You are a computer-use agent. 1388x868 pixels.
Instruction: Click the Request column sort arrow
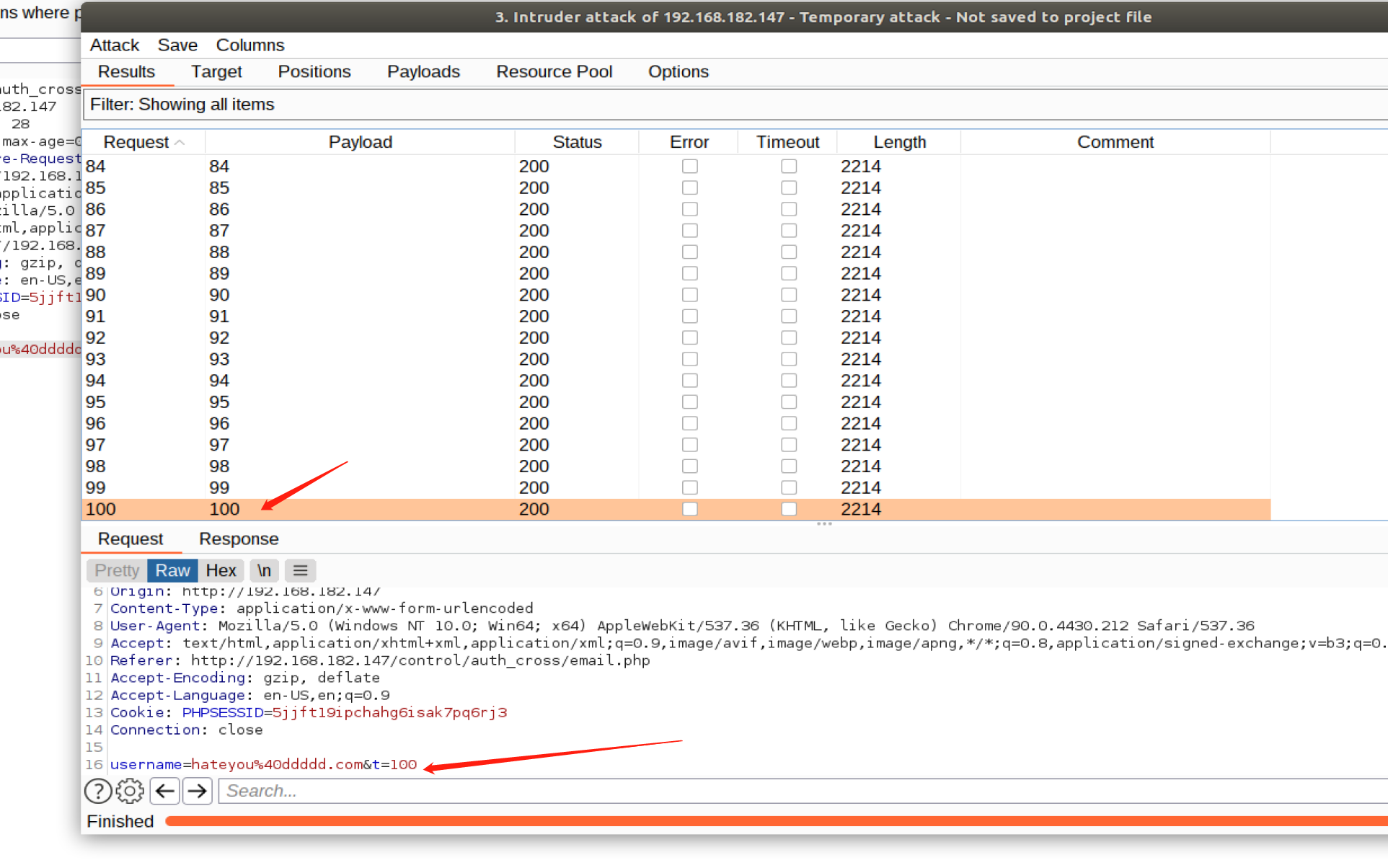(180, 143)
